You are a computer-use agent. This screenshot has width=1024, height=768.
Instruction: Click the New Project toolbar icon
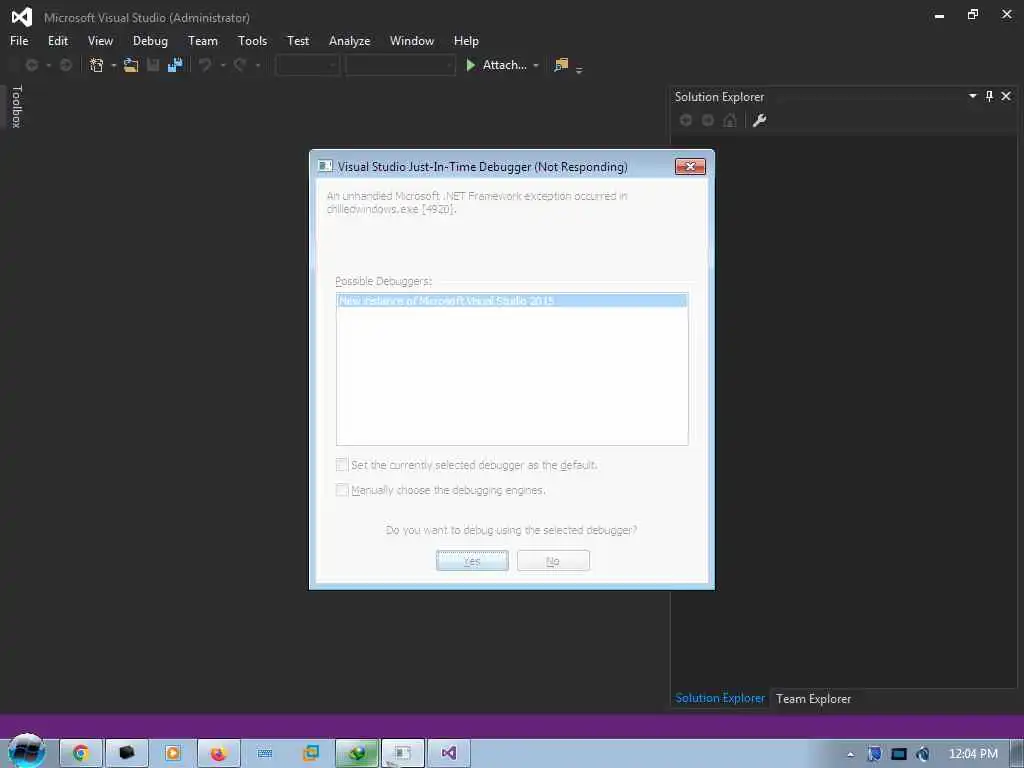pos(96,65)
